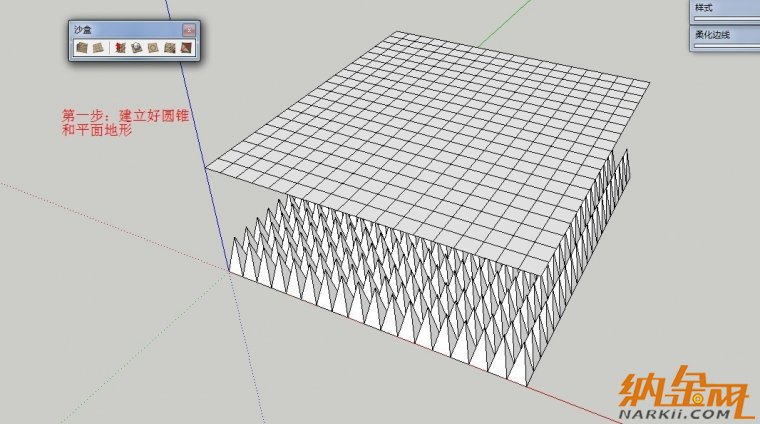Select the Add Detail sandbox tool

point(168,47)
